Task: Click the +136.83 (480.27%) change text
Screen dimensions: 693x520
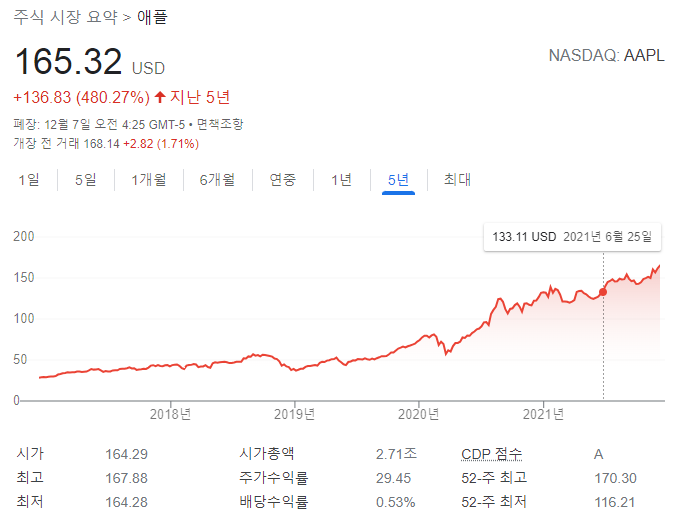Action: point(82,97)
